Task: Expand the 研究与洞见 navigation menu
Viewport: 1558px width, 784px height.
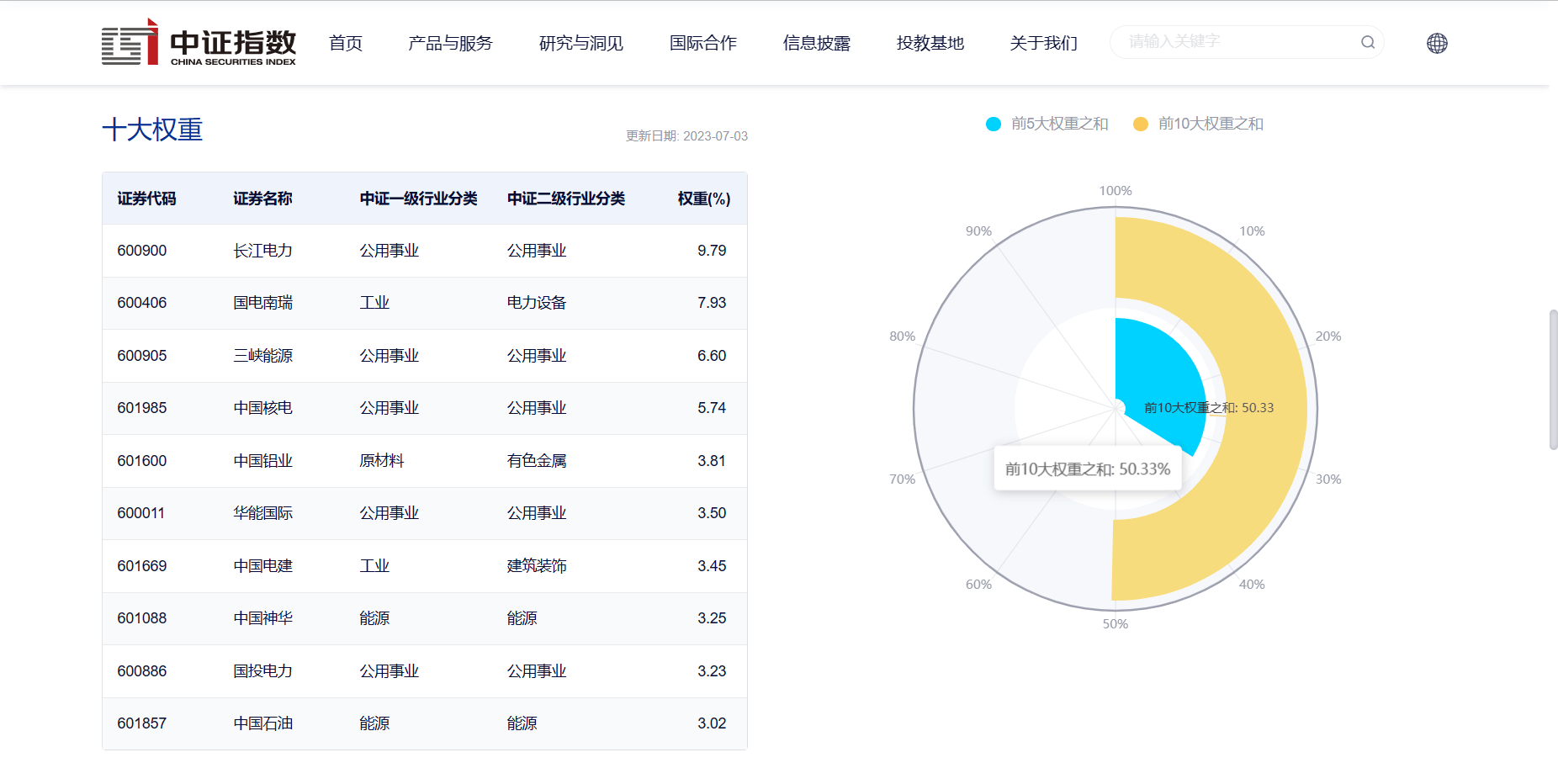Action: pos(580,43)
